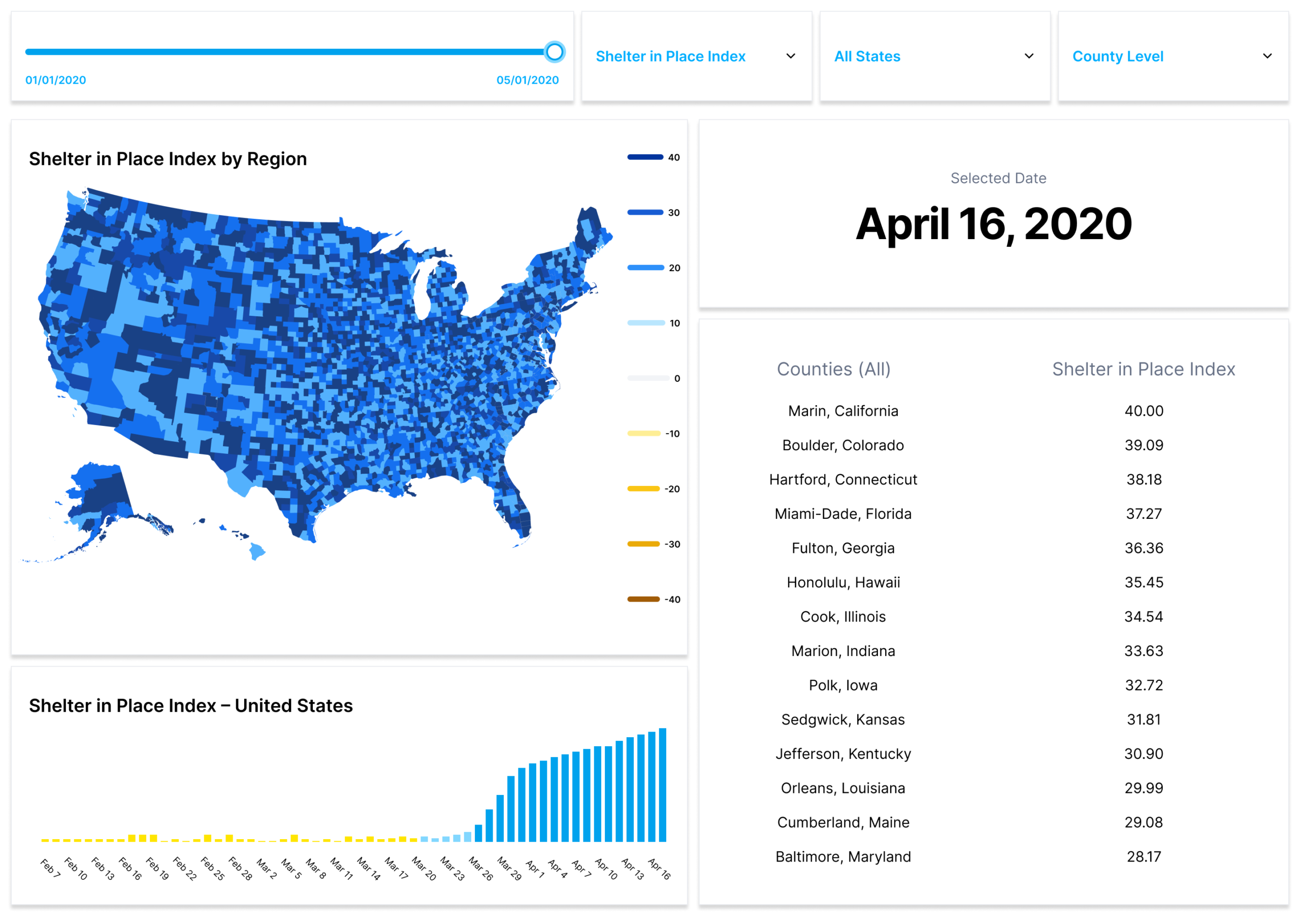
Task: Click the 01/01/2020 start date label
Action: 56,80
